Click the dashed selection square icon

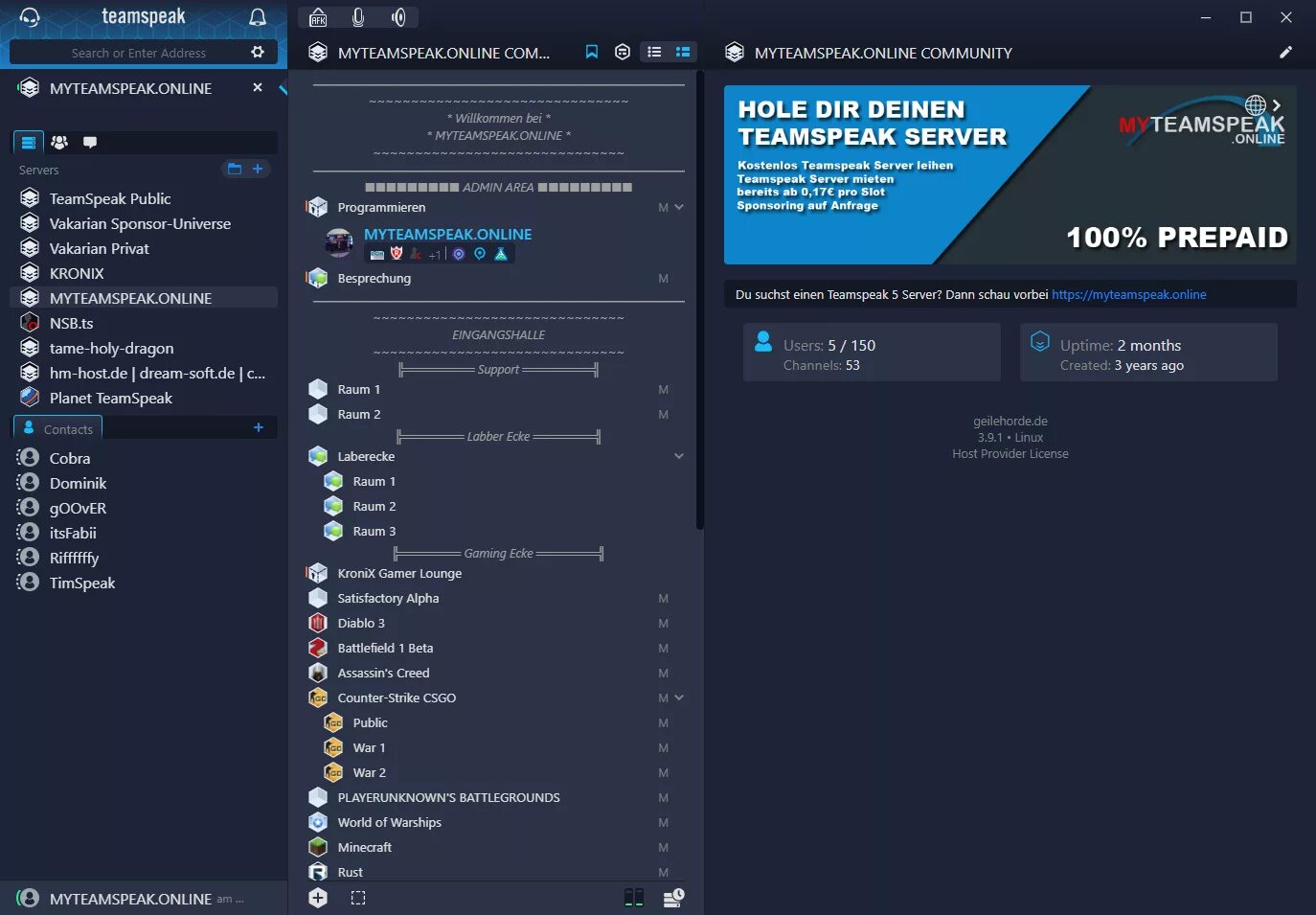[x=358, y=898]
